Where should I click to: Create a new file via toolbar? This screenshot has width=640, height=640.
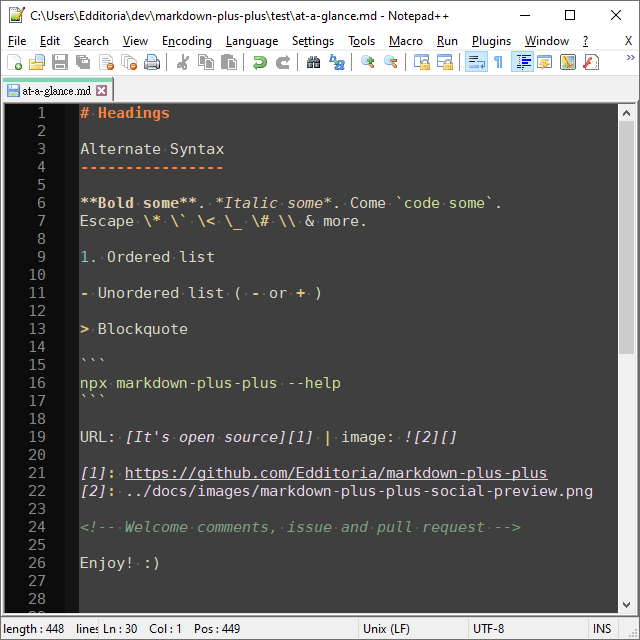pos(14,62)
